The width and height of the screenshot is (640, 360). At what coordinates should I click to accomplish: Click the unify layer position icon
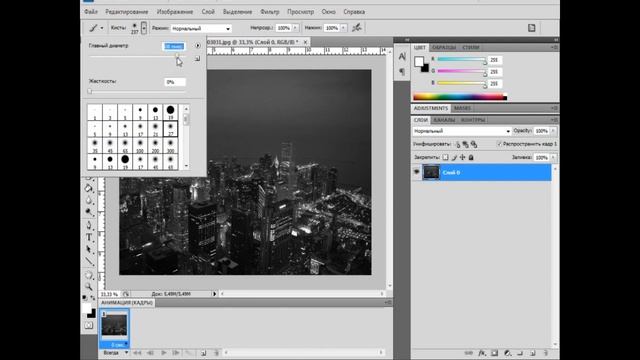(x=457, y=144)
